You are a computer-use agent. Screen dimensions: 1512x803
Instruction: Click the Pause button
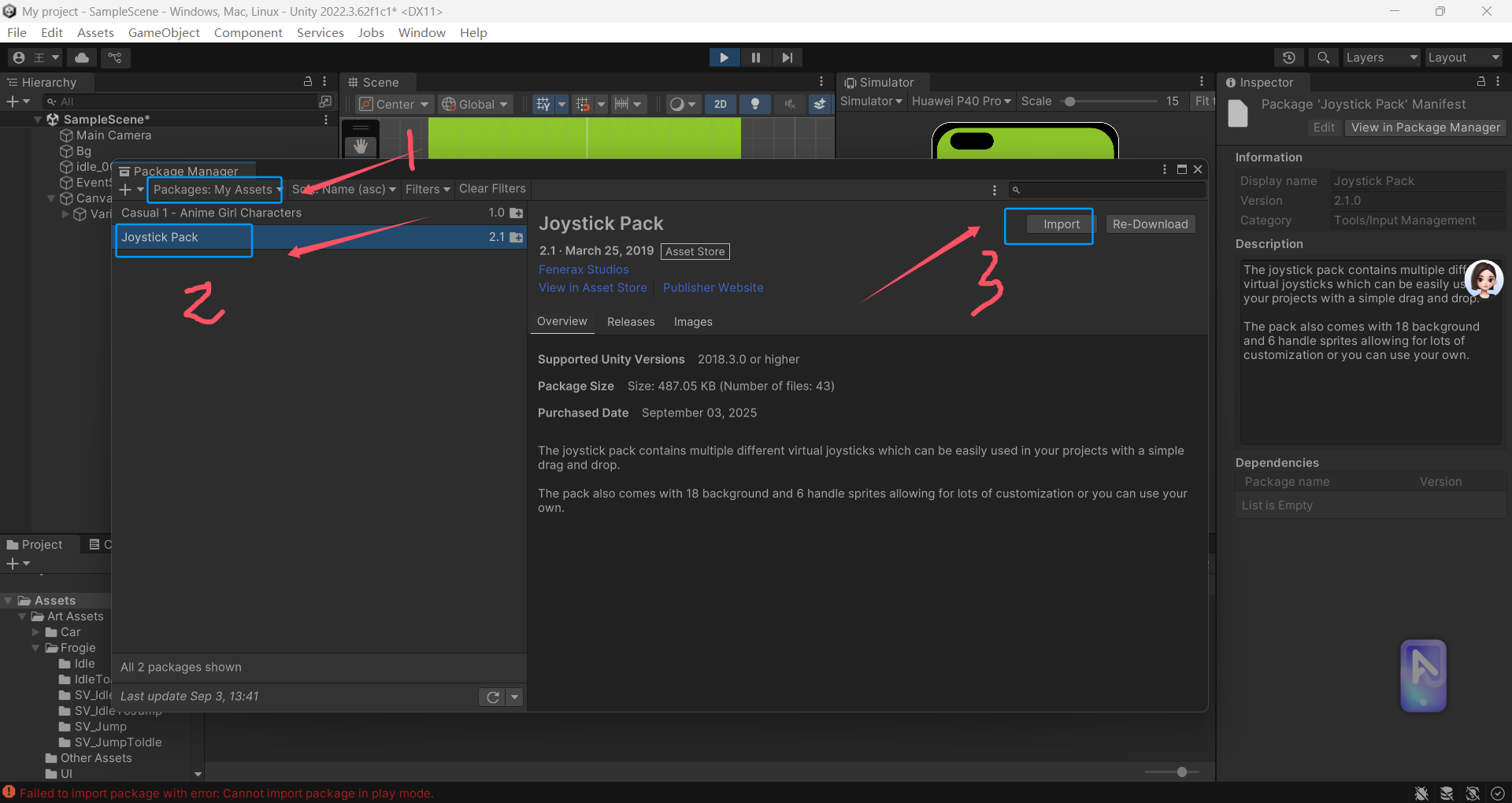coord(756,57)
